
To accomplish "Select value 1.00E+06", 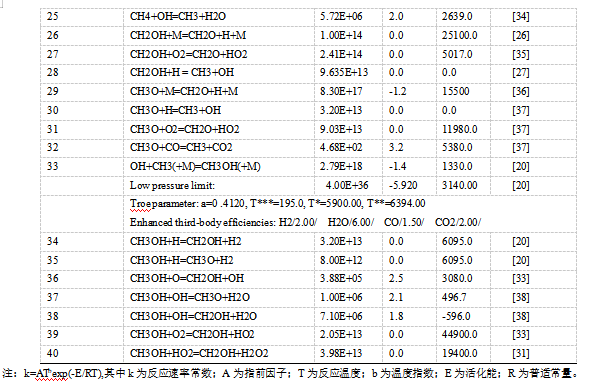I will click(x=341, y=297).
